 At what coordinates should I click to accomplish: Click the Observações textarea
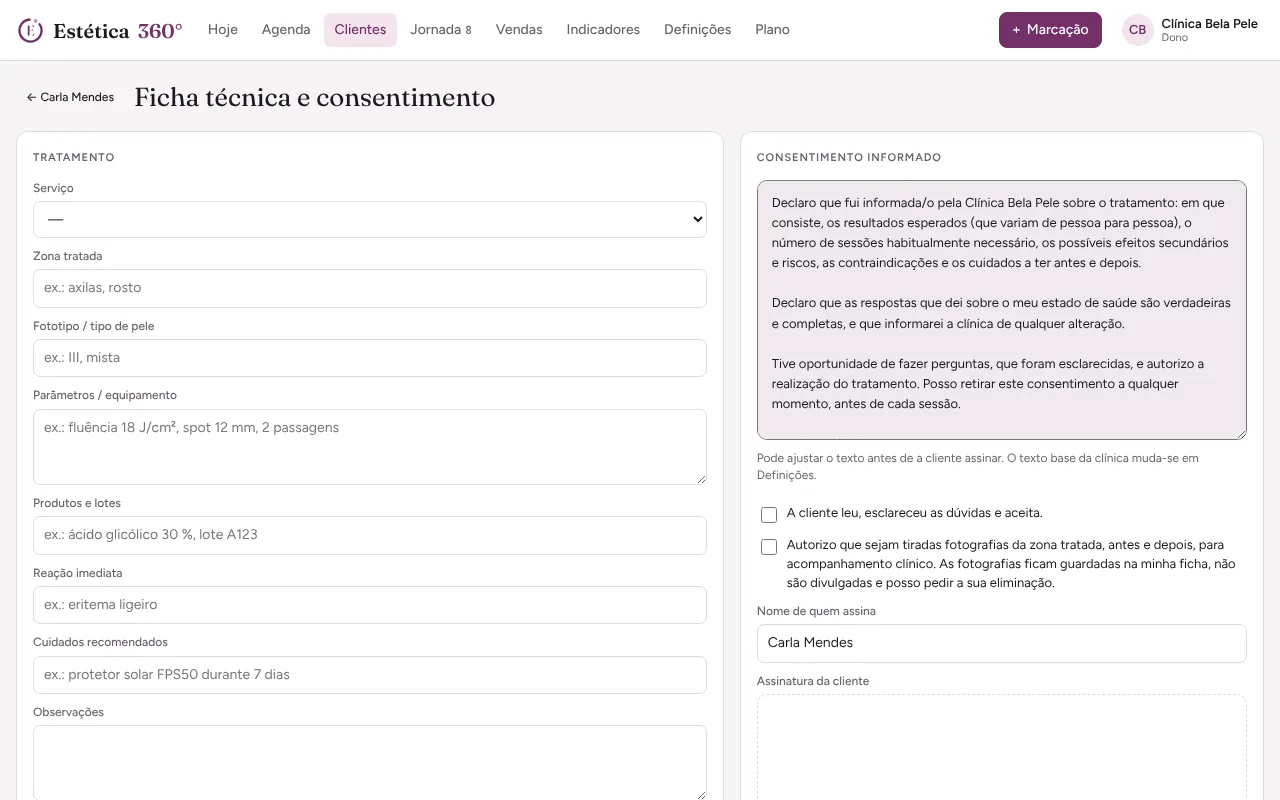[x=370, y=762]
